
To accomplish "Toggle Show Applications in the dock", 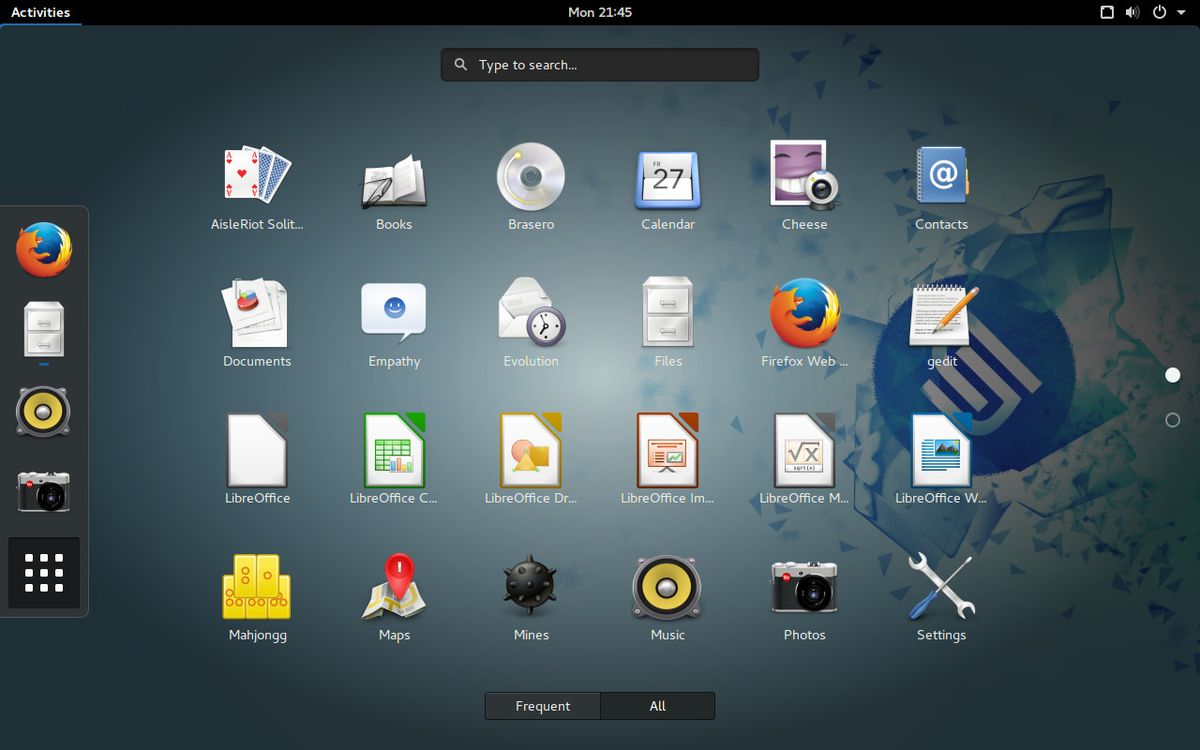I will [x=43, y=572].
